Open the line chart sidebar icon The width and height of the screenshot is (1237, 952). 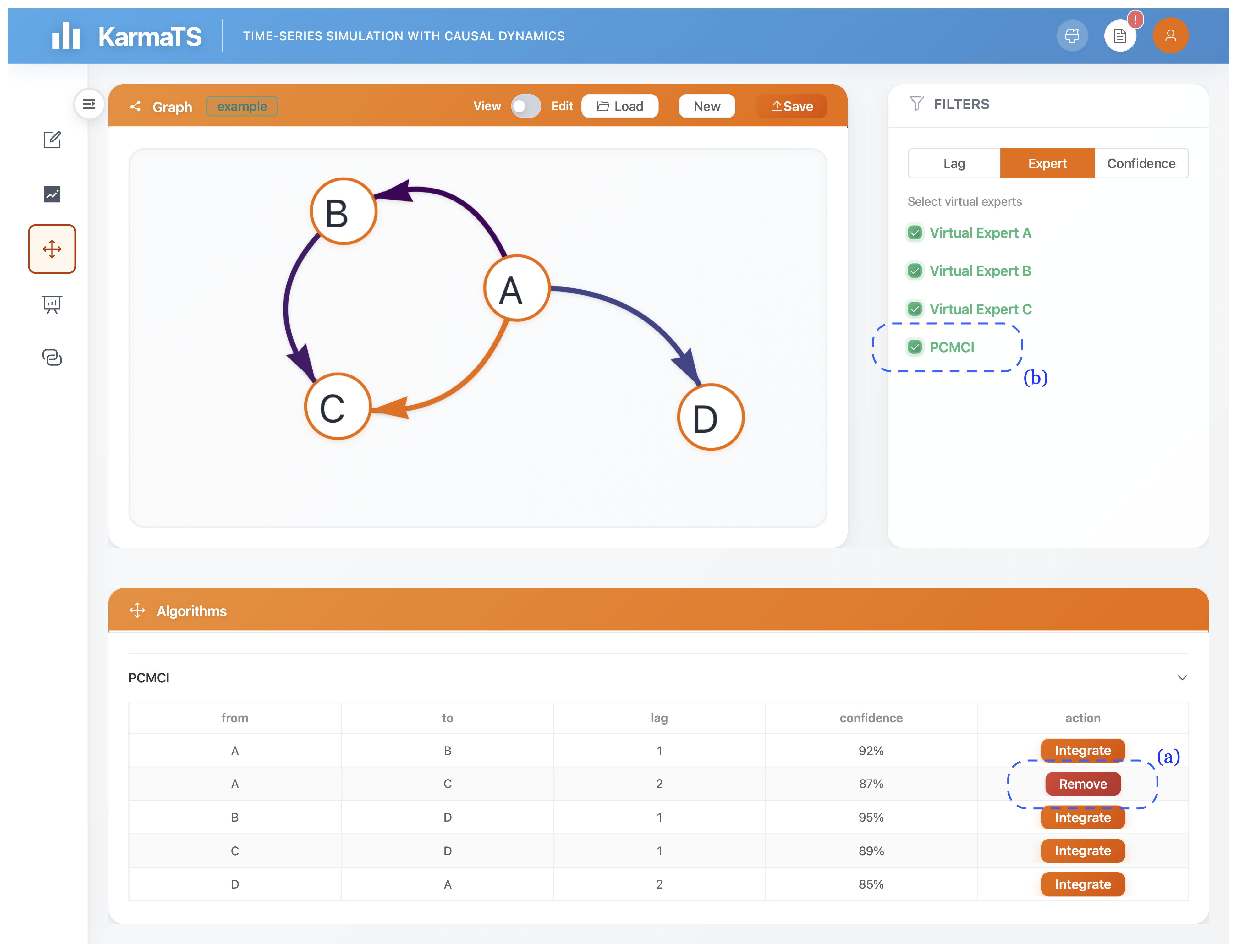click(52, 194)
